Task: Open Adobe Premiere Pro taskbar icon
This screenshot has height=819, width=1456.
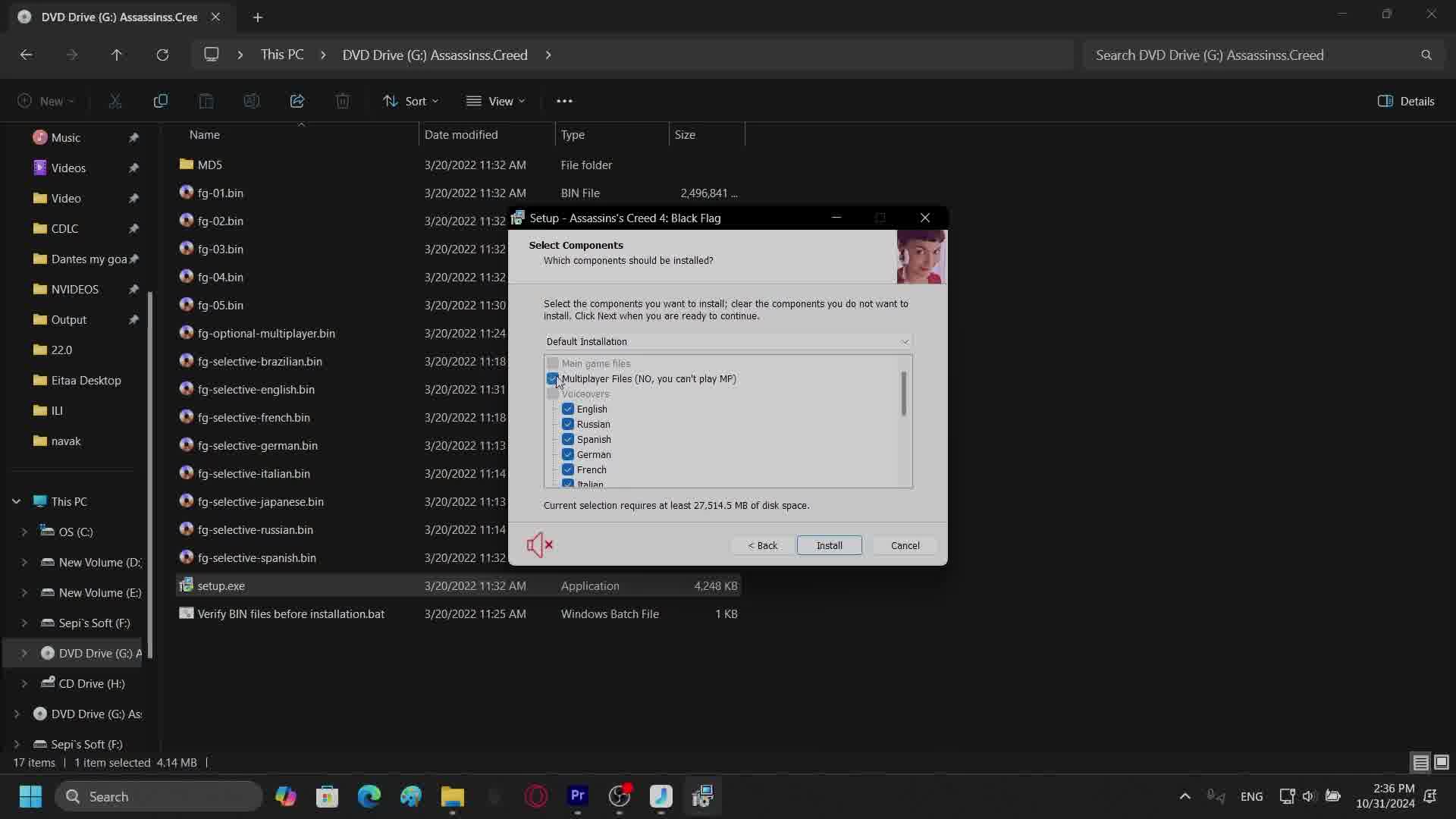Action: (578, 796)
